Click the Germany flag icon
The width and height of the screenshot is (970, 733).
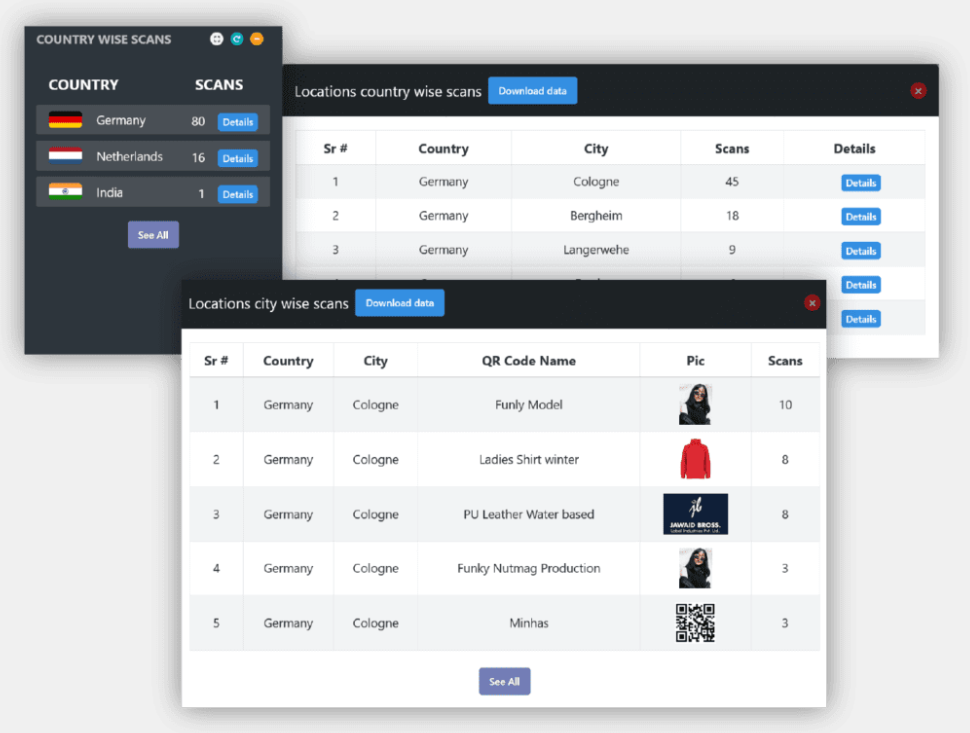65,120
